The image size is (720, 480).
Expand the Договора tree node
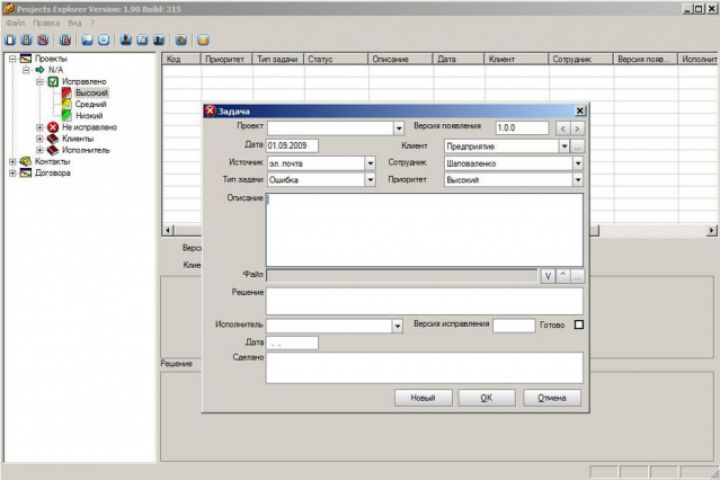tap(12, 173)
